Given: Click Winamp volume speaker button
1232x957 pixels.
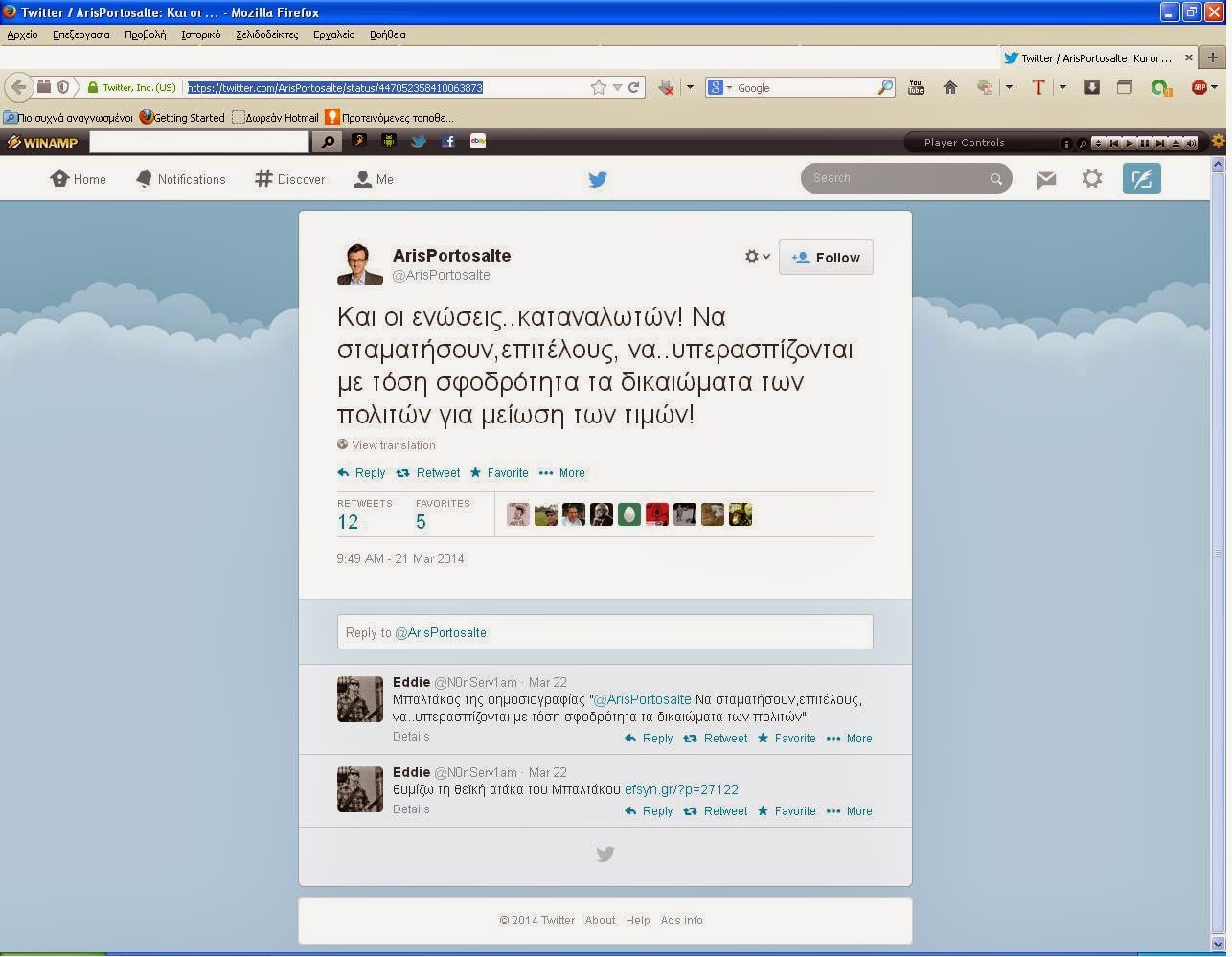Looking at the screenshot, I should coord(1191,143).
